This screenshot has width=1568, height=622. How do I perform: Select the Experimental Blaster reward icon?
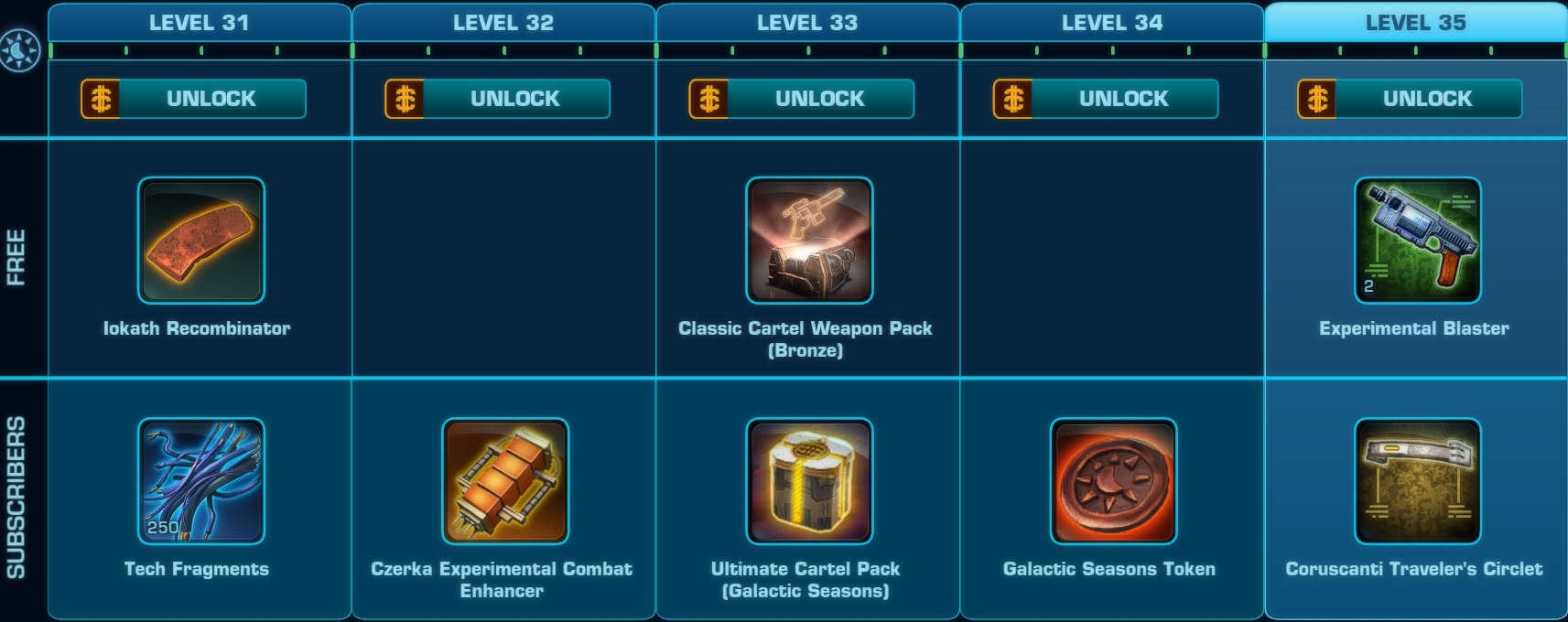pyautogui.click(x=1417, y=241)
